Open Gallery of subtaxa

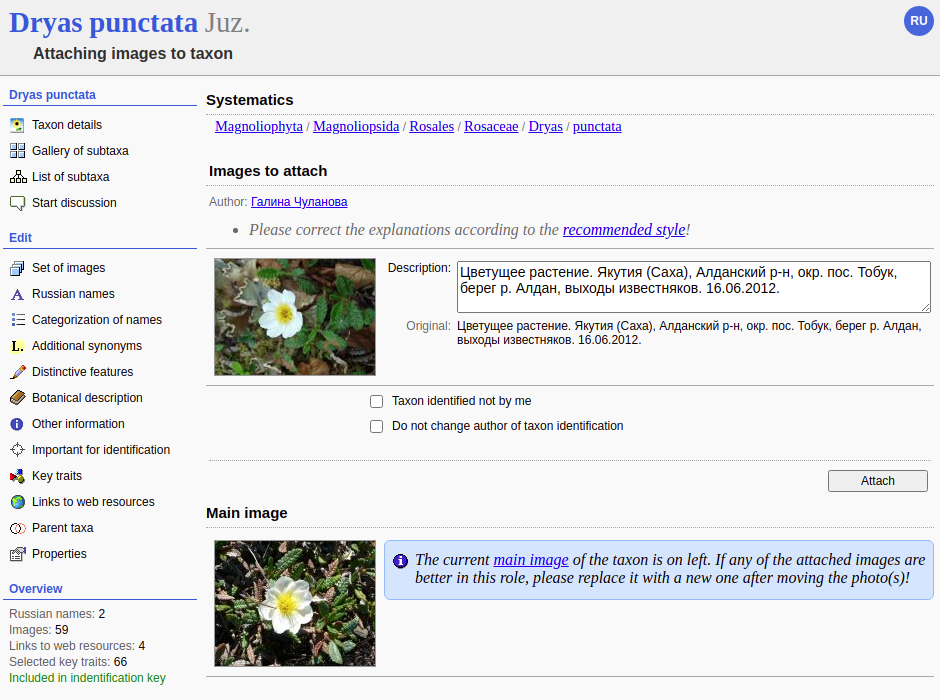[80, 150]
